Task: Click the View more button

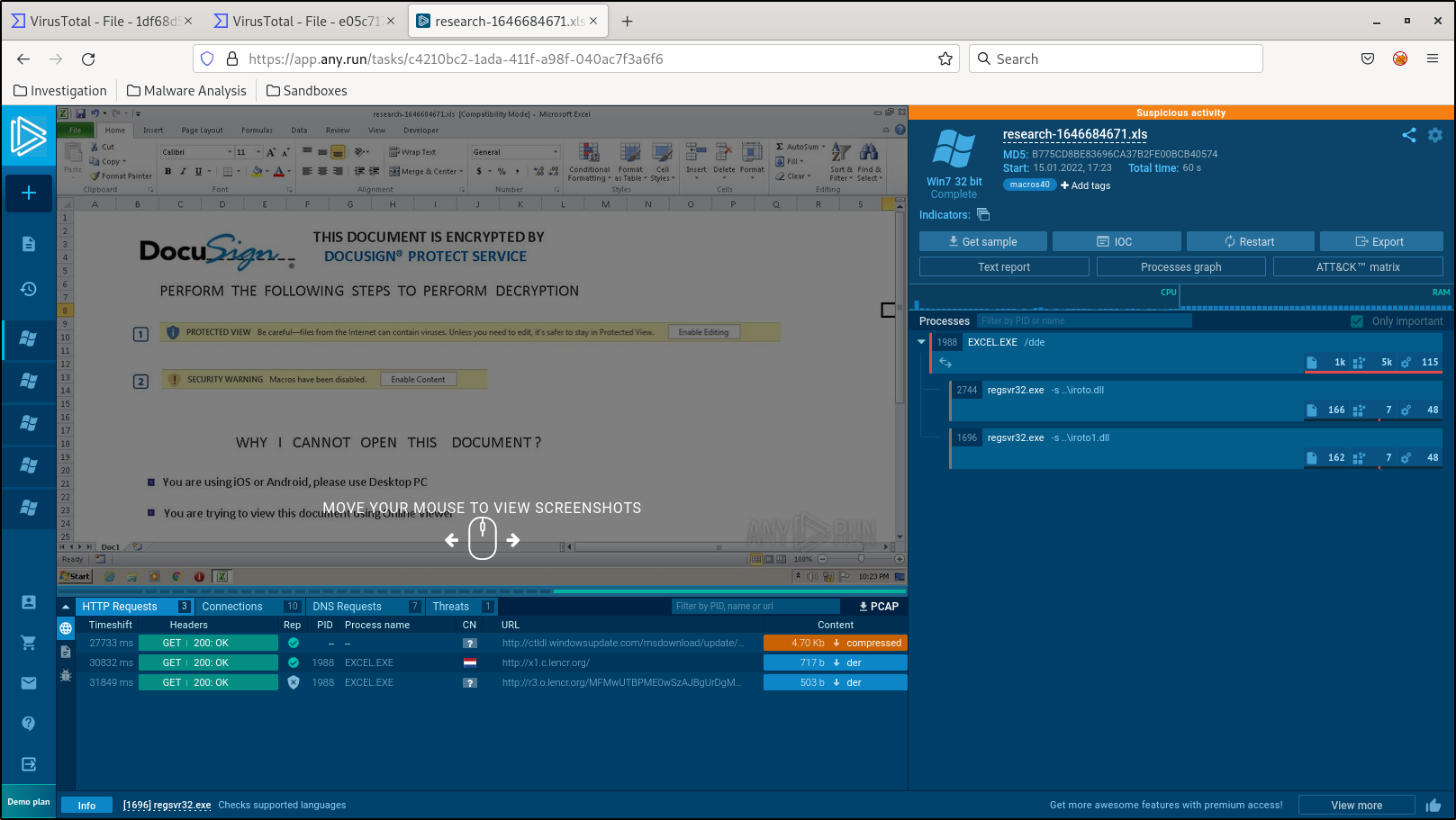Action: [x=1356, y=805]
